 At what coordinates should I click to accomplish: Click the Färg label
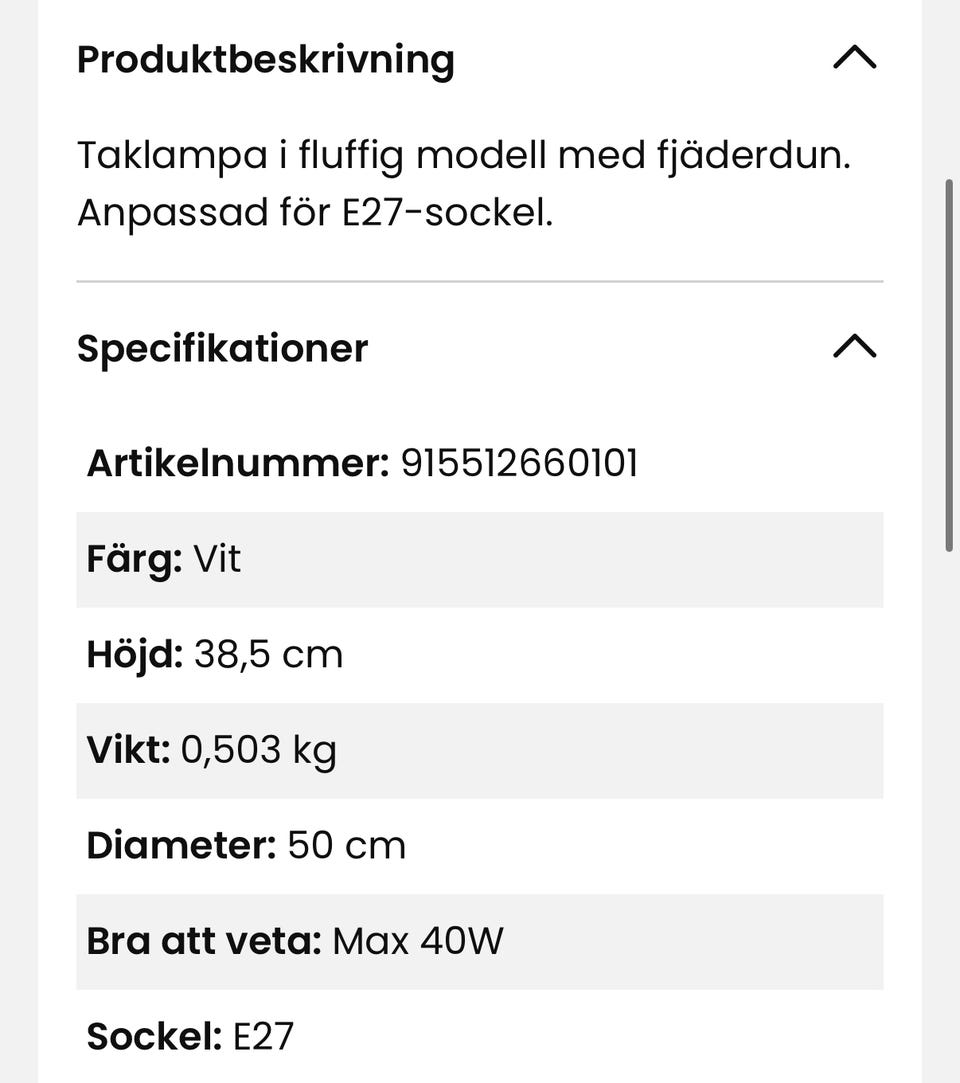134,559
